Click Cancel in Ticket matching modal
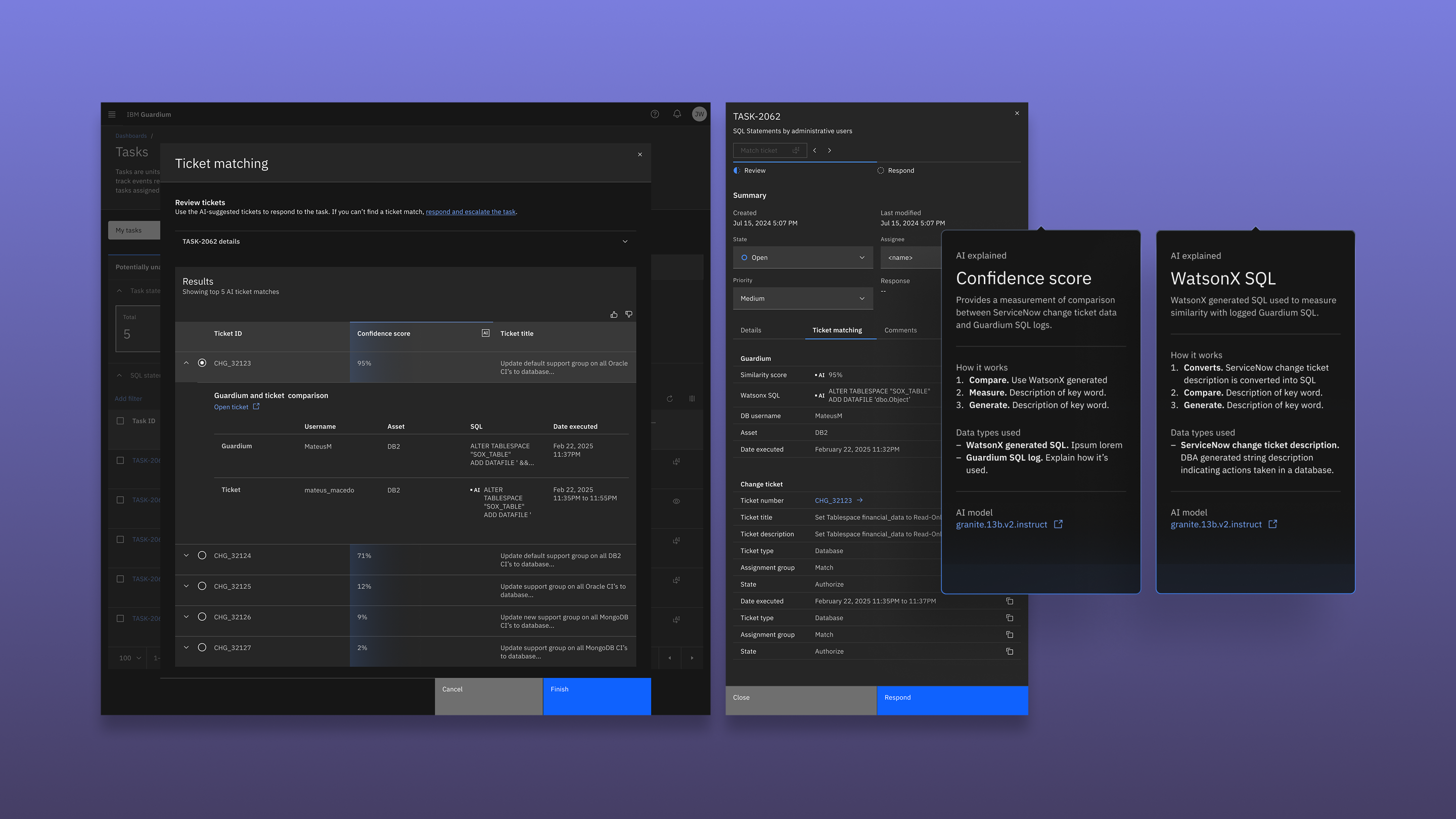The height and width of the screenshot is (819, 1456). (x=488, y=696)
